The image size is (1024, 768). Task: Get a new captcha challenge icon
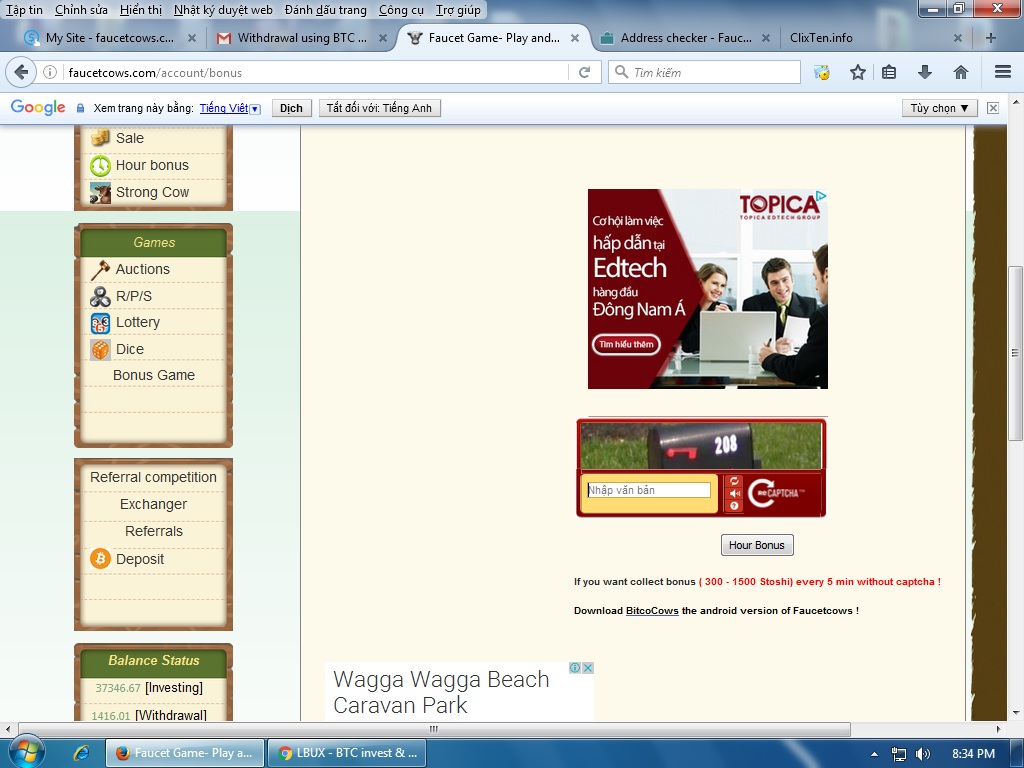pos(734,481)
